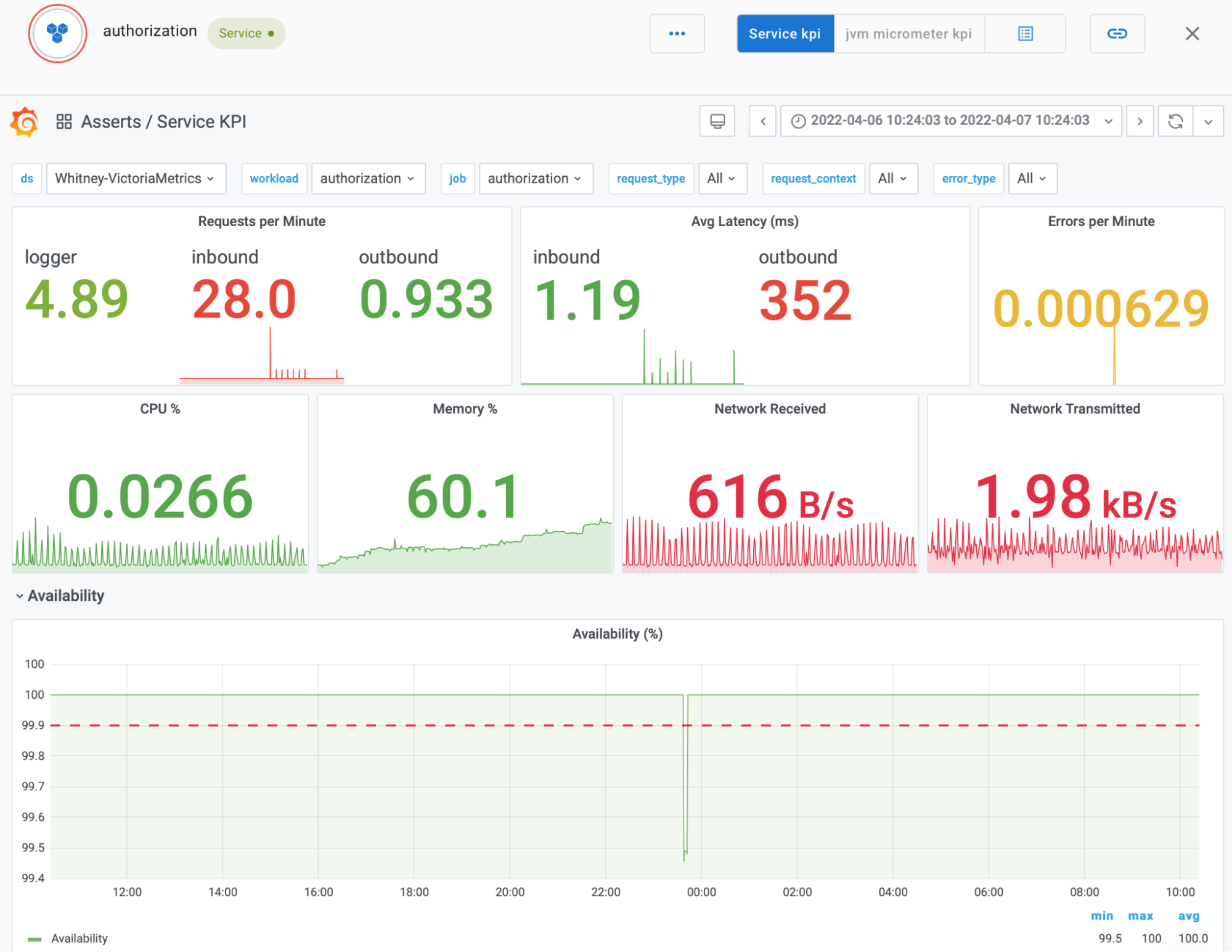Open the list view icon tab
This screenshot has height=952, width=1232.
[x=1025, y=34]
